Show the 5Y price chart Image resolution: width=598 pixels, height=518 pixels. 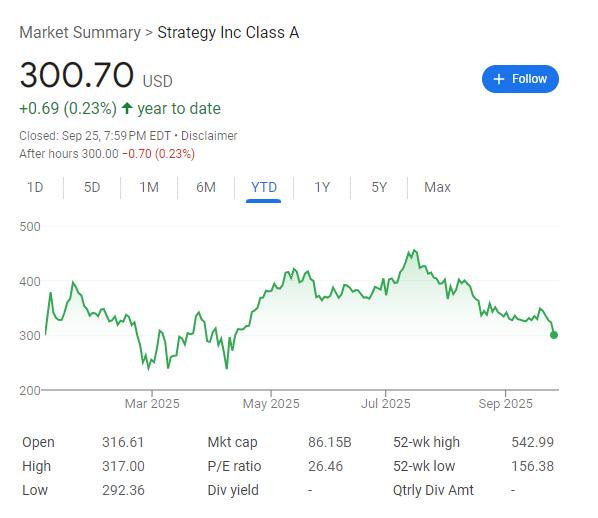(379, 187)
